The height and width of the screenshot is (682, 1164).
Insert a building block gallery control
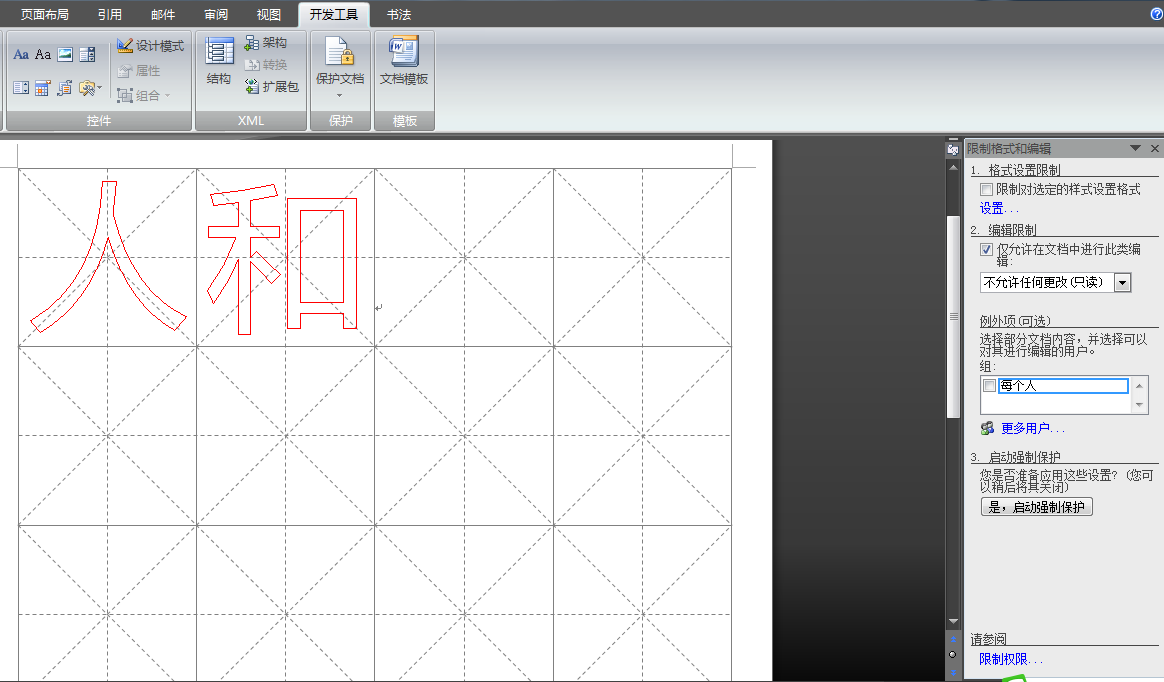tap(65, 88)
